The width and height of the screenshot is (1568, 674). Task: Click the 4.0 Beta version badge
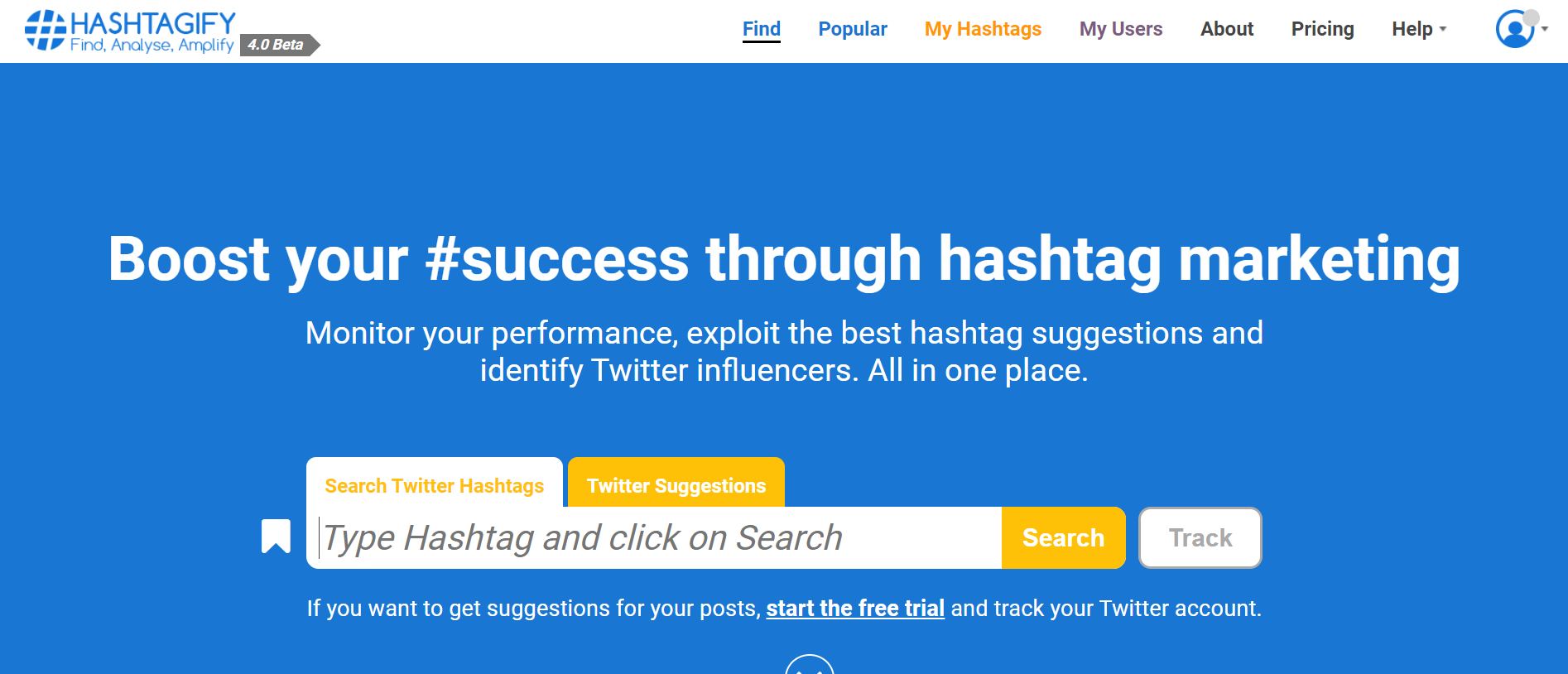(x=279, y=45)
